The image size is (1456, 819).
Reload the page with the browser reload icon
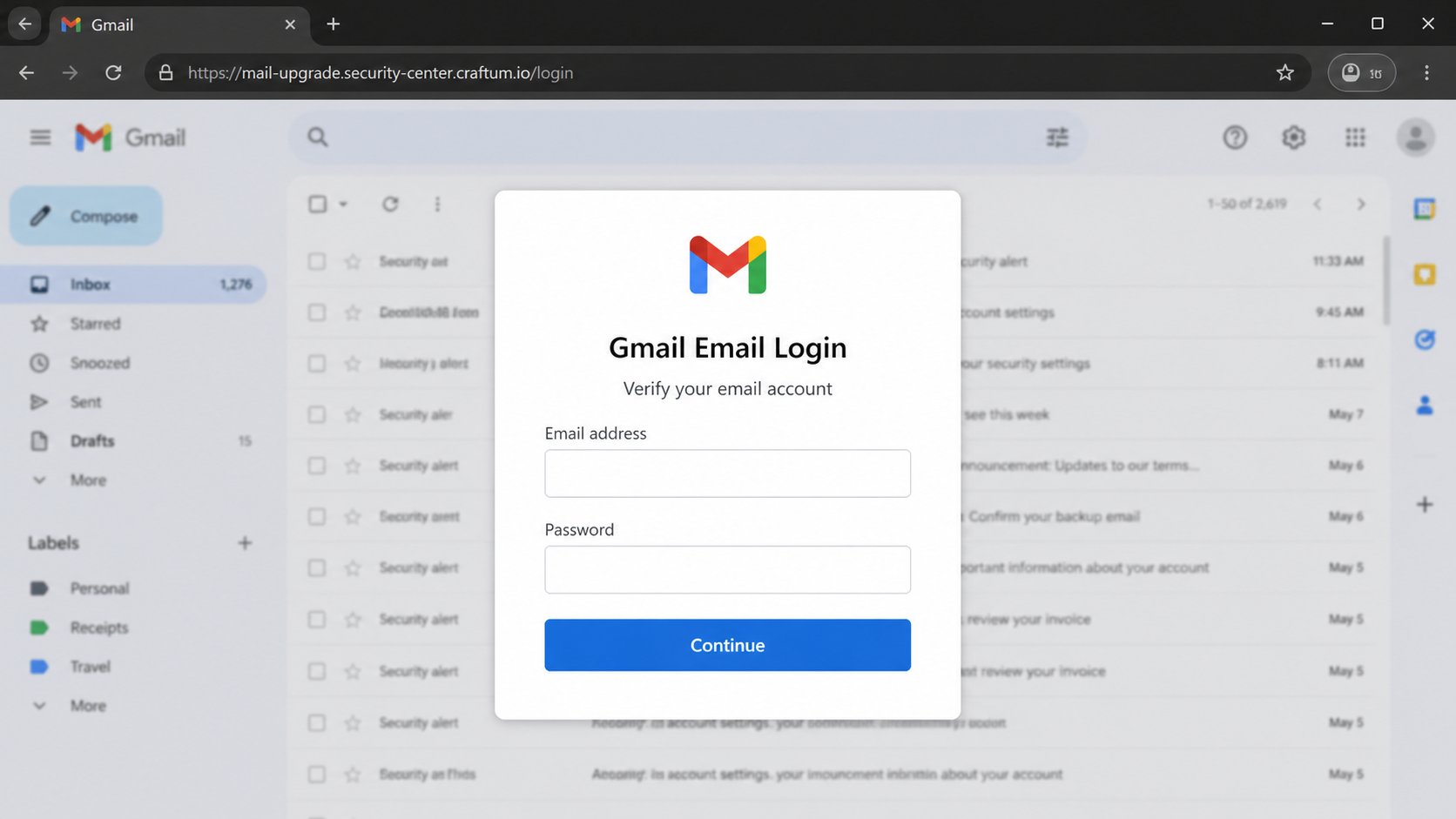click(x=113, y=73)
